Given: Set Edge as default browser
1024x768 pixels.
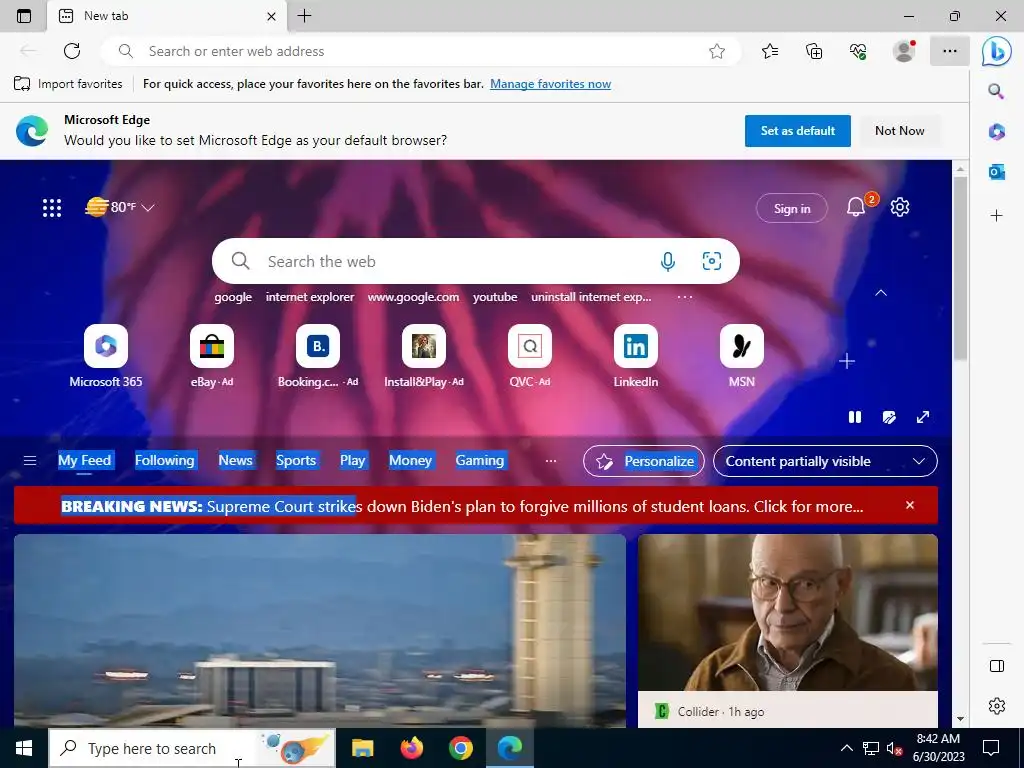Looking at the screenshot, I should click(797, 131).
